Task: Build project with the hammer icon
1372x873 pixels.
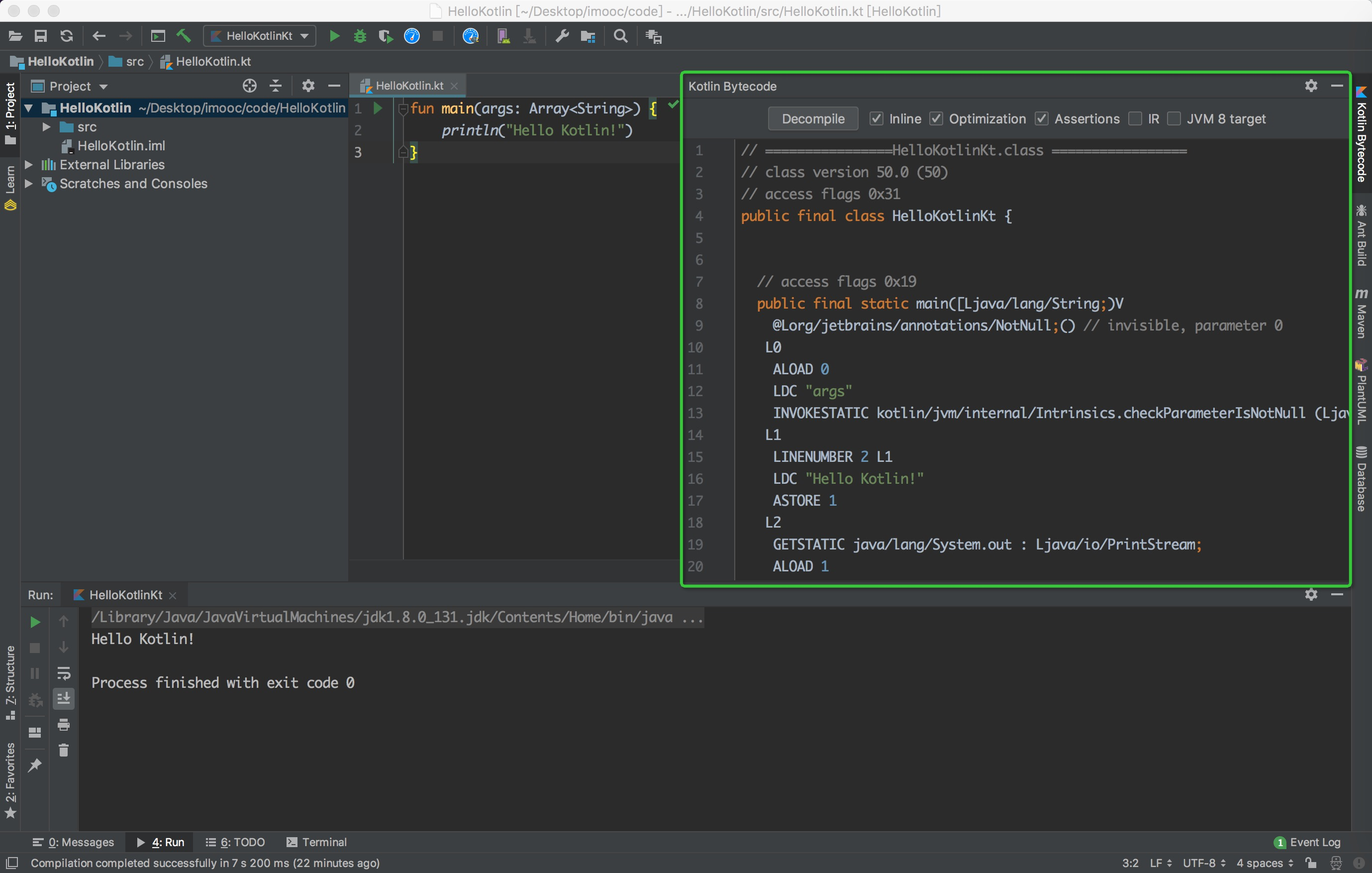Action: click(184, 36)
